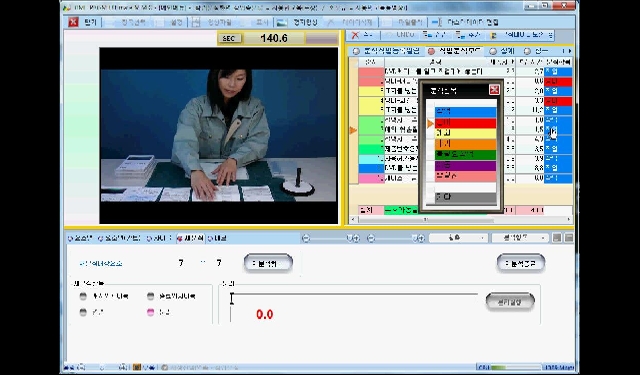This screenshot has width=640, height=375.
Task: Click the landscape picture icon in top toolbar
Action: [282, 22]
